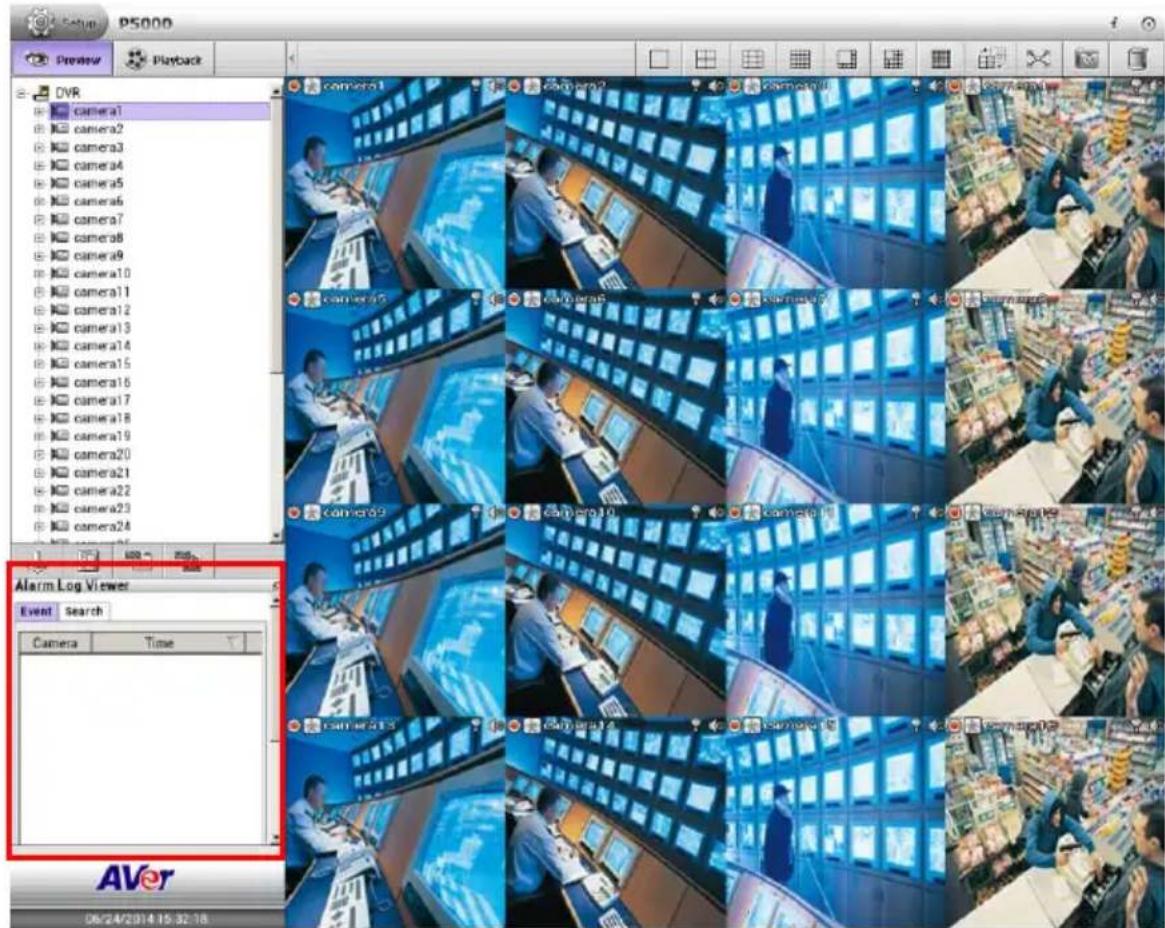Select the 4x4 grid layout icon
1165x928 pixels.
click(x=799, y=59)
